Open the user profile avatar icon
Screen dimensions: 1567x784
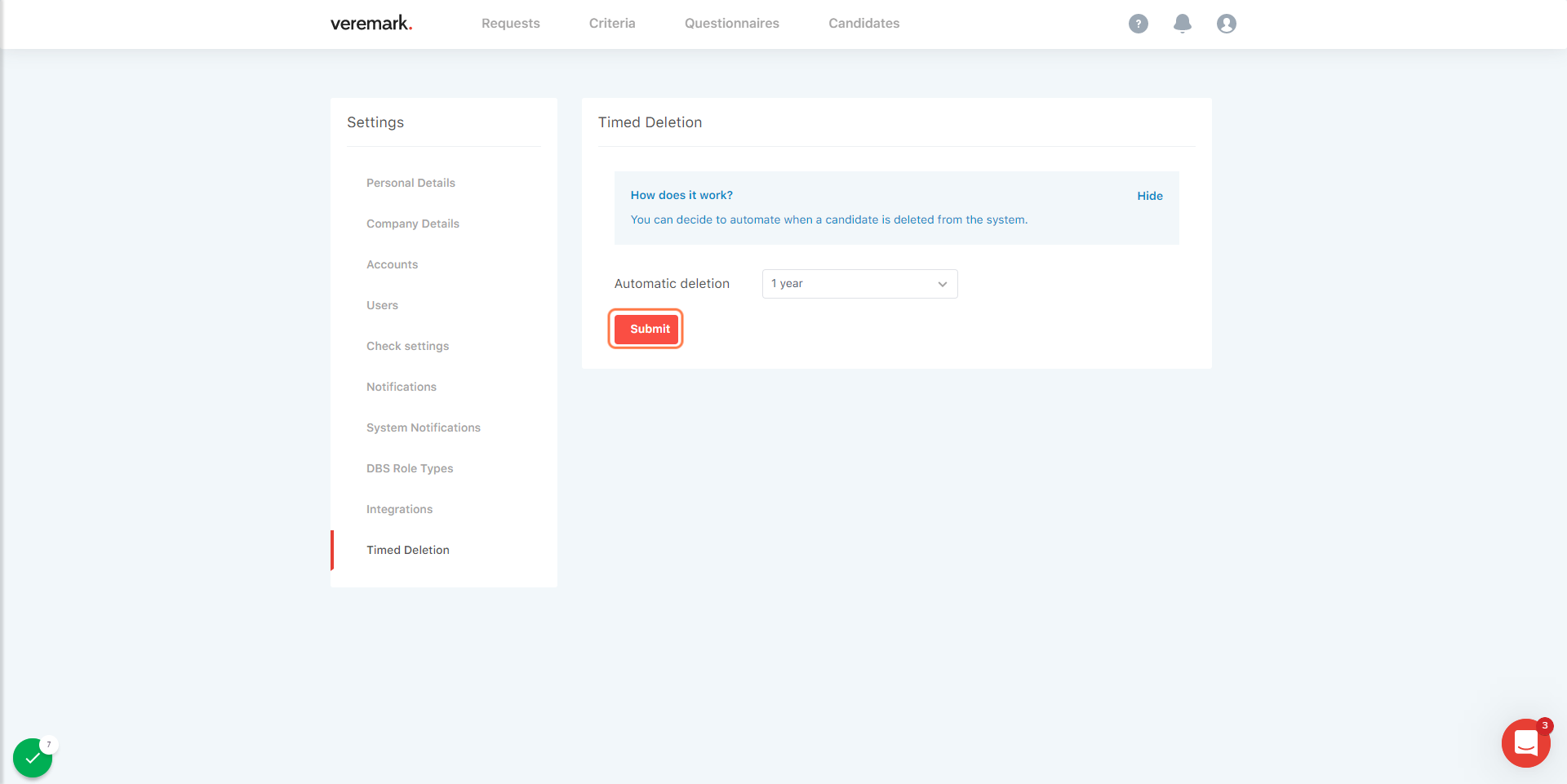1226,24
